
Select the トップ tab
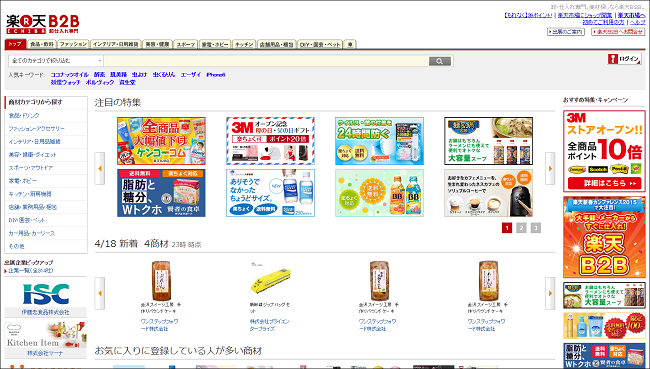point(15,44)
